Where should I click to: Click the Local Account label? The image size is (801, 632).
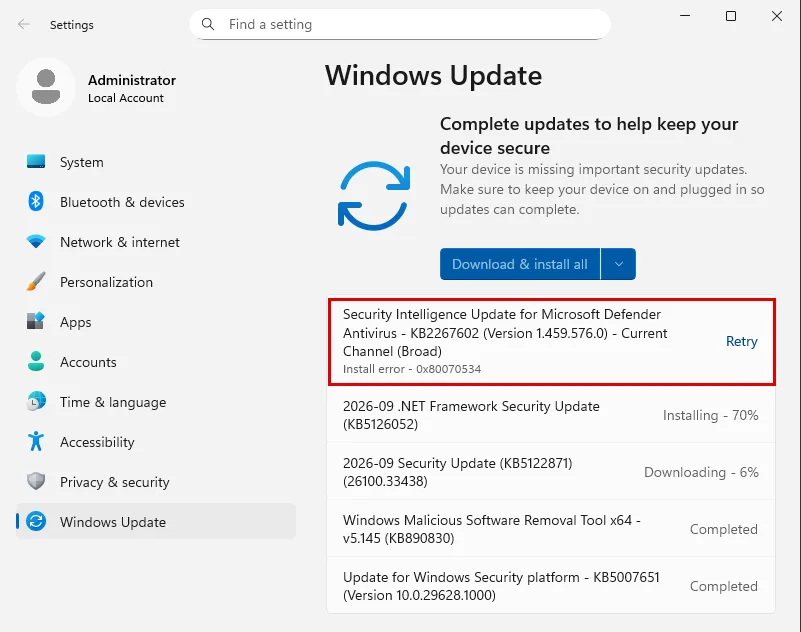[x=126, y=98]
